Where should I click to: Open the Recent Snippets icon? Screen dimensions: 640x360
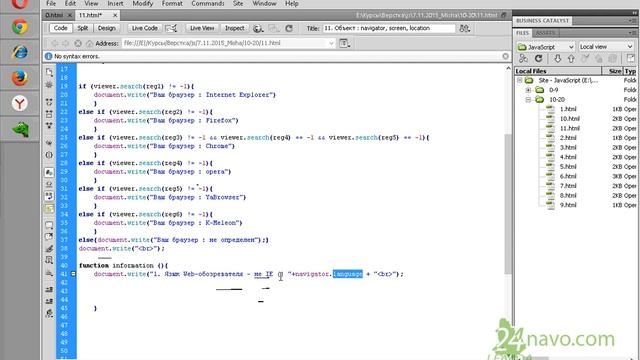click(x=49, y=260)
